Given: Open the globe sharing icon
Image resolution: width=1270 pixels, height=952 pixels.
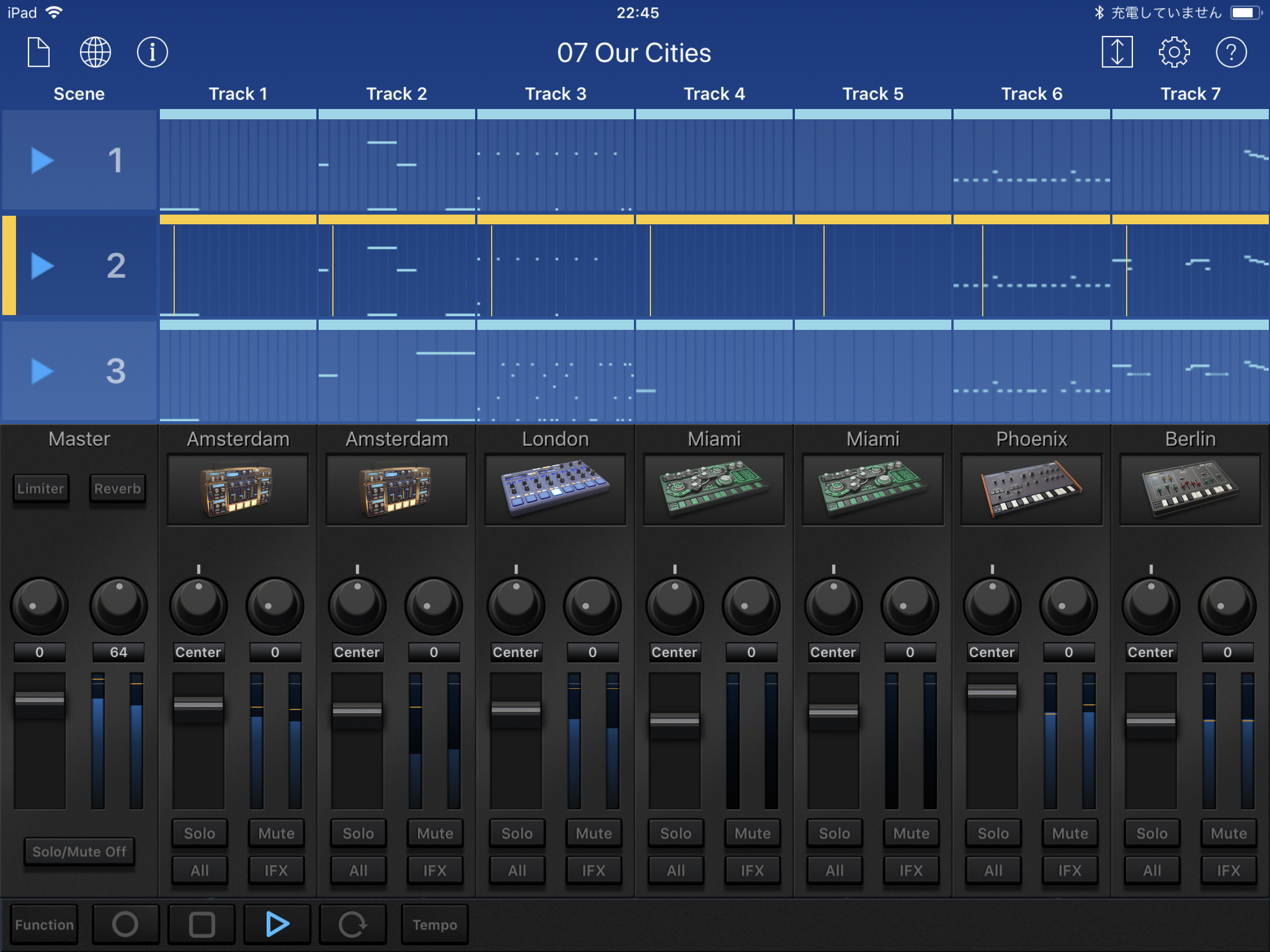Looking at the screenshot, I should [95, 53].
